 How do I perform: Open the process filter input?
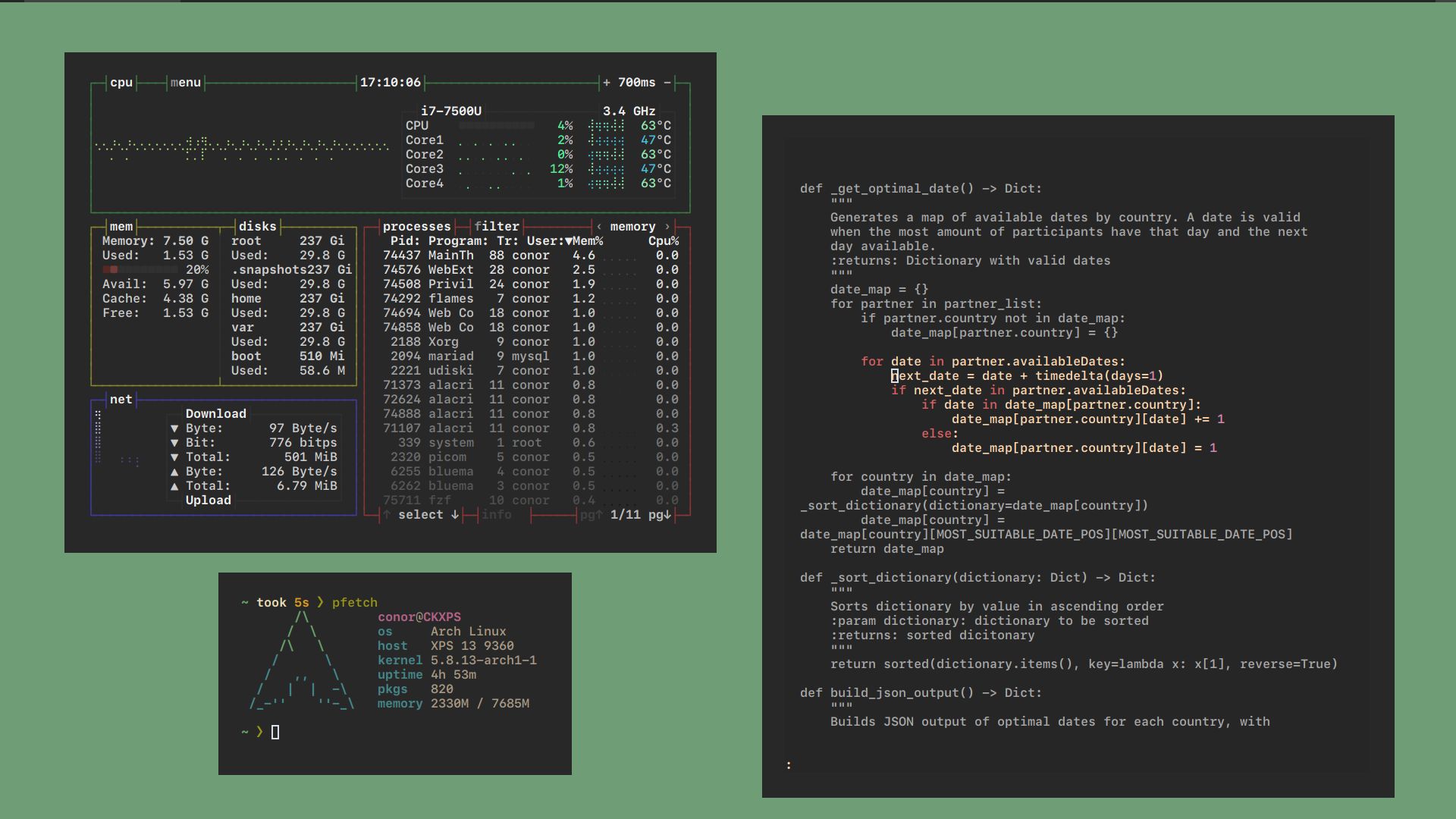(x=497, y=226)
